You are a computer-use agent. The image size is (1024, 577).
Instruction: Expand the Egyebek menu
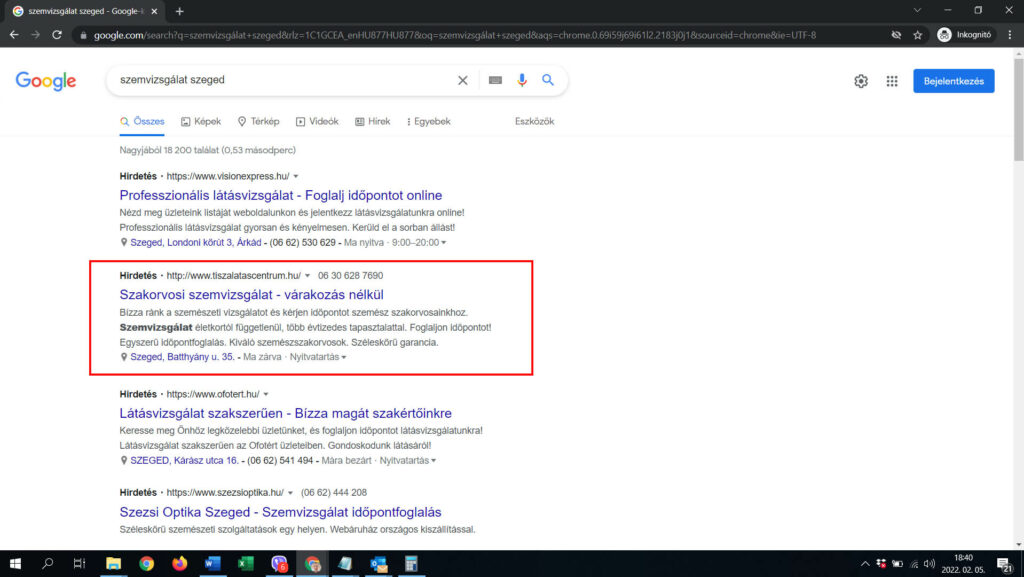coord(428,121)
